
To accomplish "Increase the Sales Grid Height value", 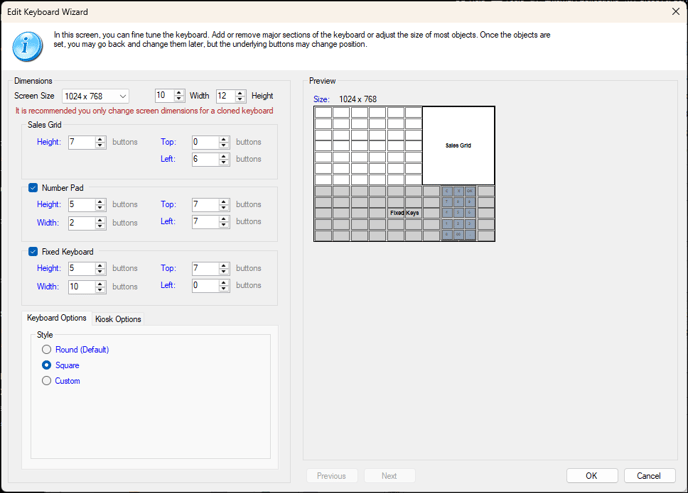I will 101,139.
